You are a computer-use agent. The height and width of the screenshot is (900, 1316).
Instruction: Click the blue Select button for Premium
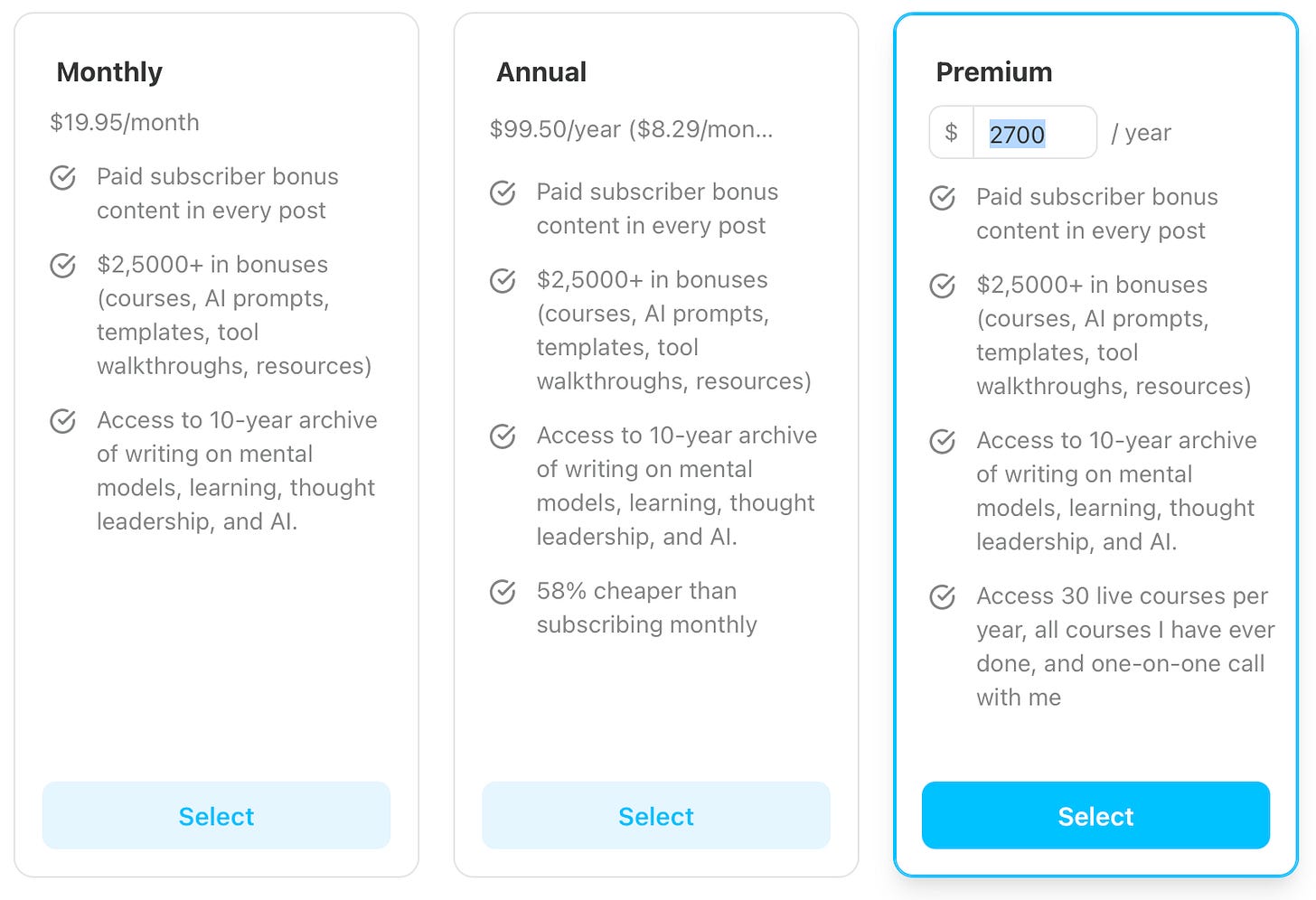pyautogui.click(x=1095, y=815)
